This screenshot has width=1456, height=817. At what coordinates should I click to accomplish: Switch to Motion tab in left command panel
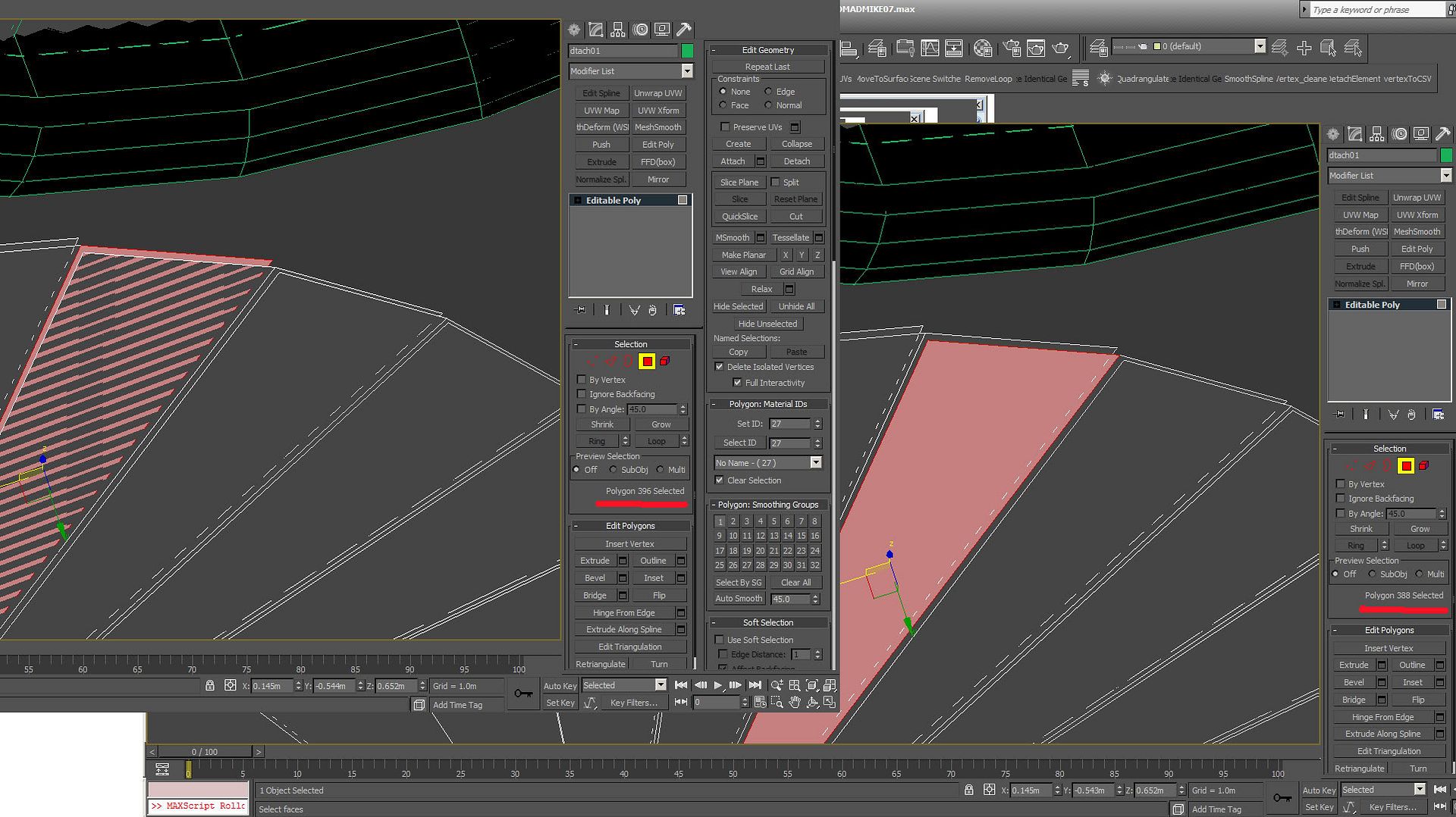641,30
